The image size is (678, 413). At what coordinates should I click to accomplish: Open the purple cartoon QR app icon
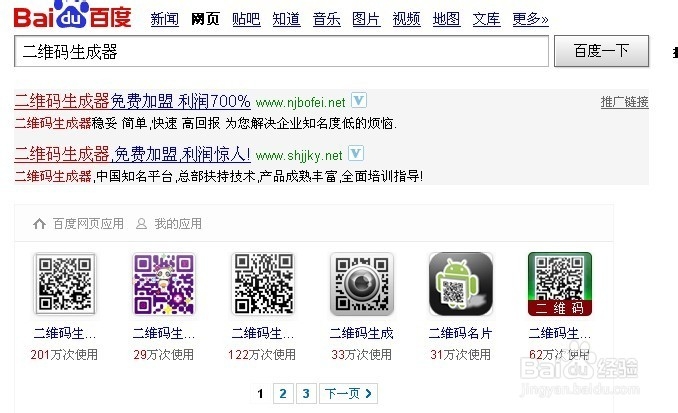point(164,284)
